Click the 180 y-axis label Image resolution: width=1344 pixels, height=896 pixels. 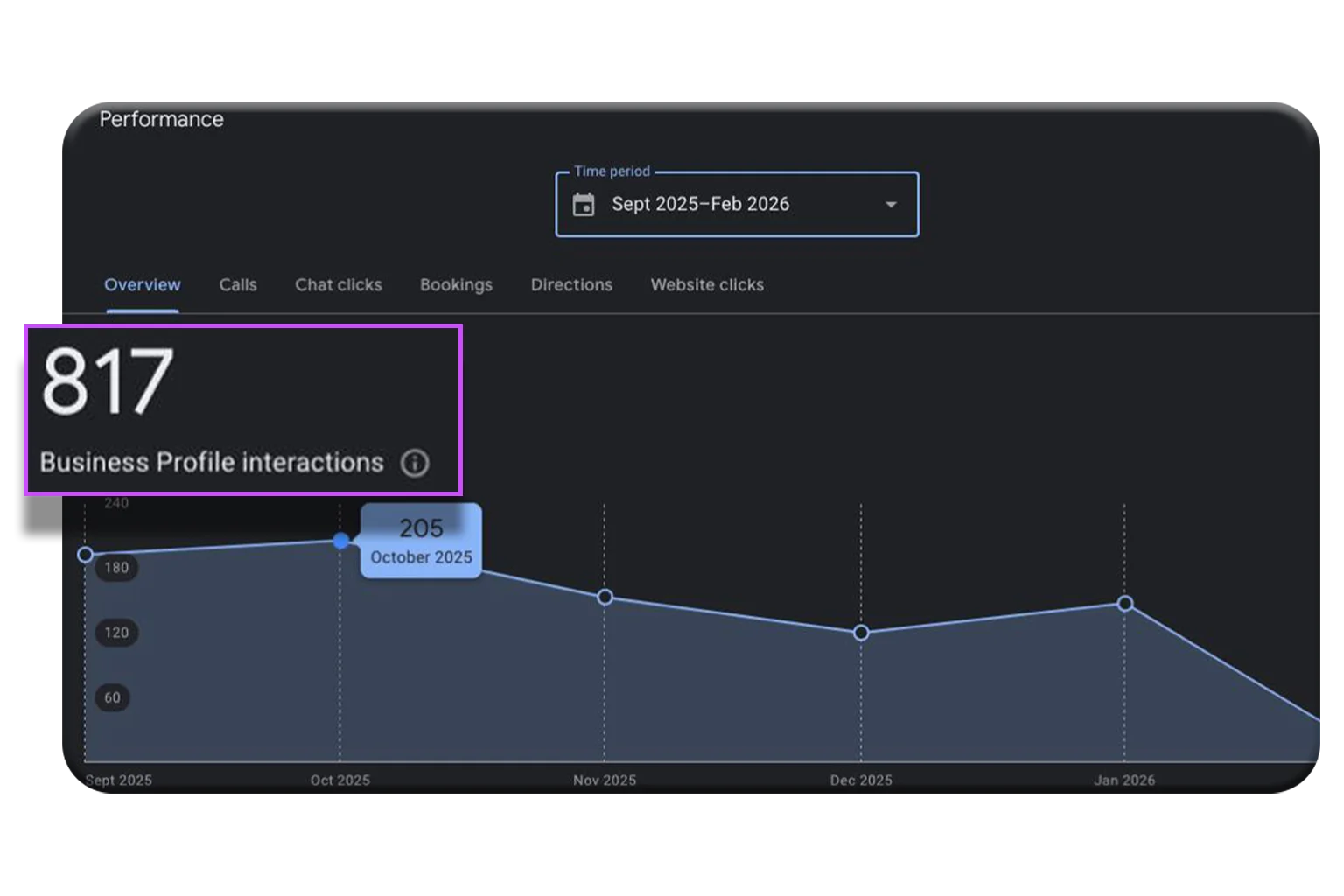click(116, 568)
